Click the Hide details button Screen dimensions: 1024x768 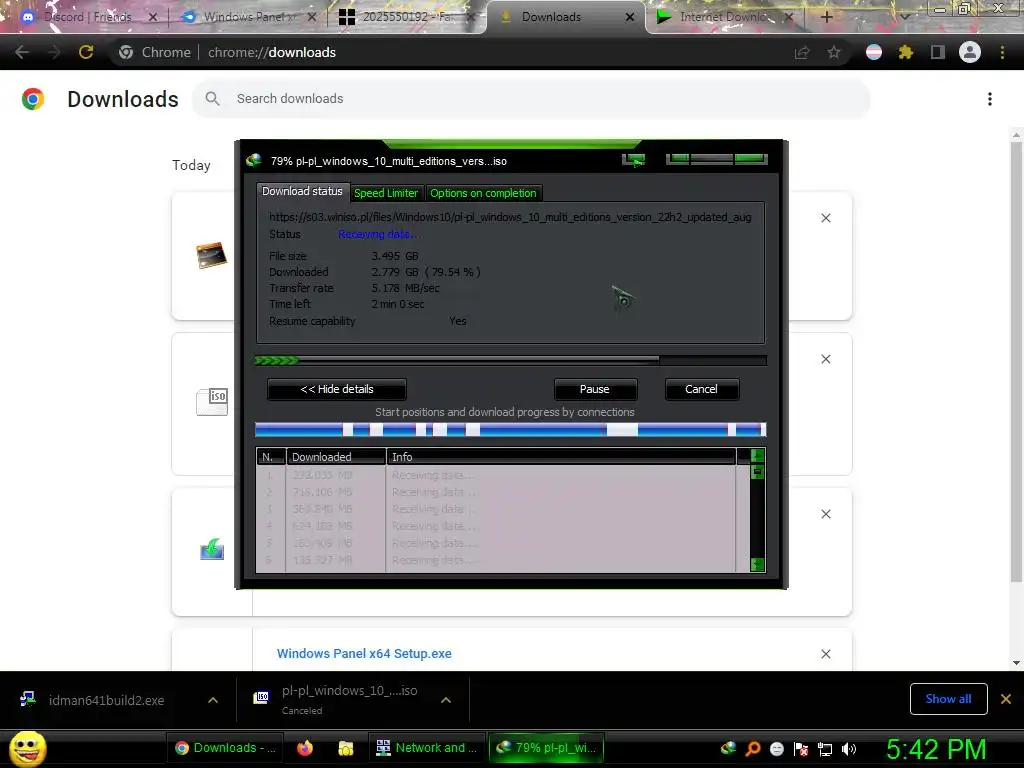click(x=336, y=389)
